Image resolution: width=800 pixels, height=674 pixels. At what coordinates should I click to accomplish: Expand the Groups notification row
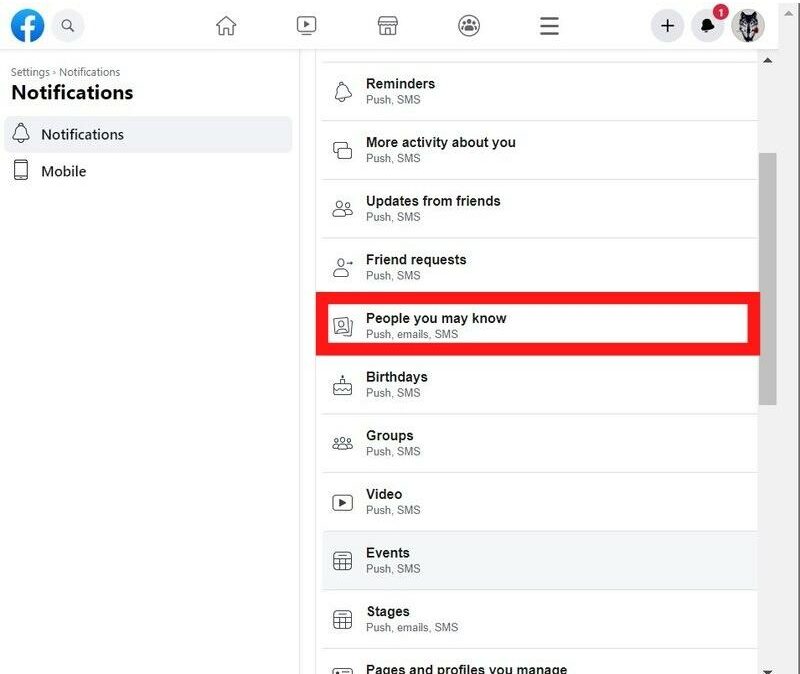539,443
